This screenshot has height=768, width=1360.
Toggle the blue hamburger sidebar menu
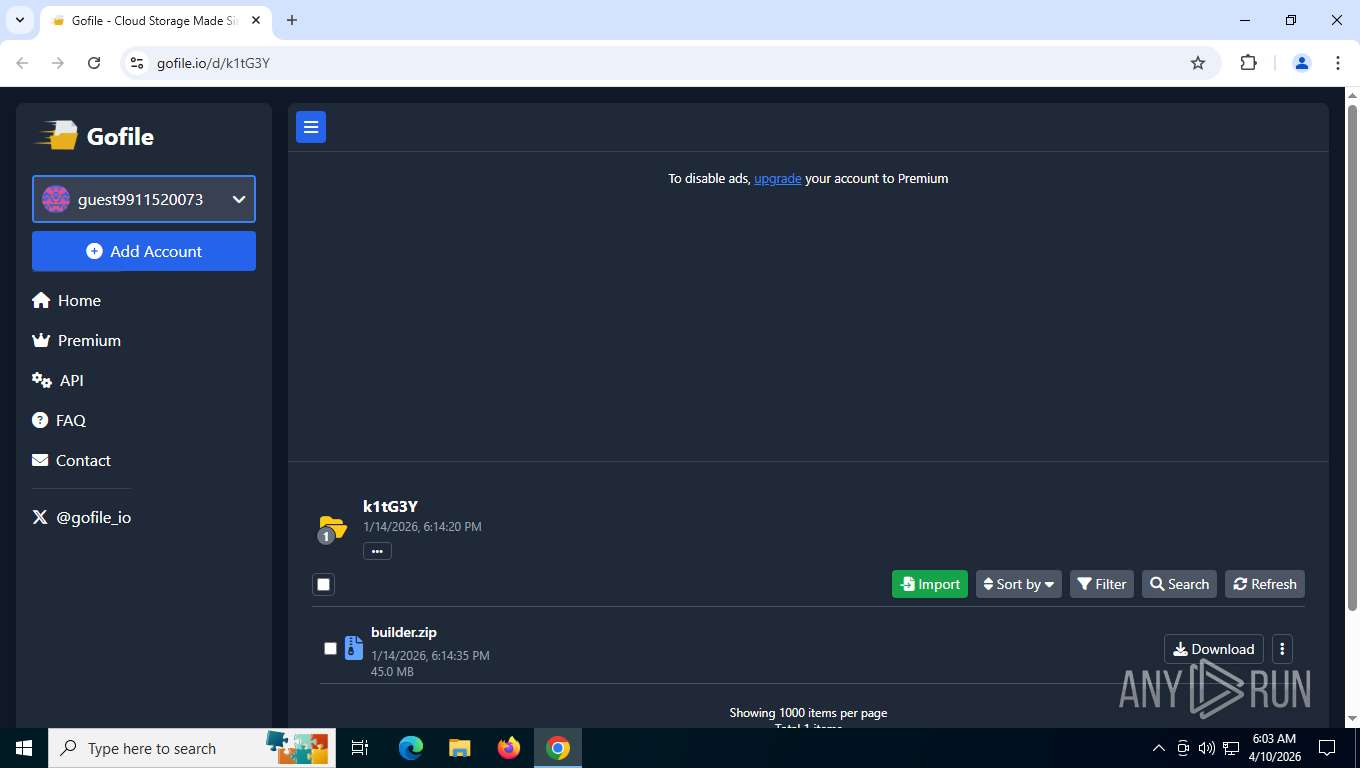(311, 127)
